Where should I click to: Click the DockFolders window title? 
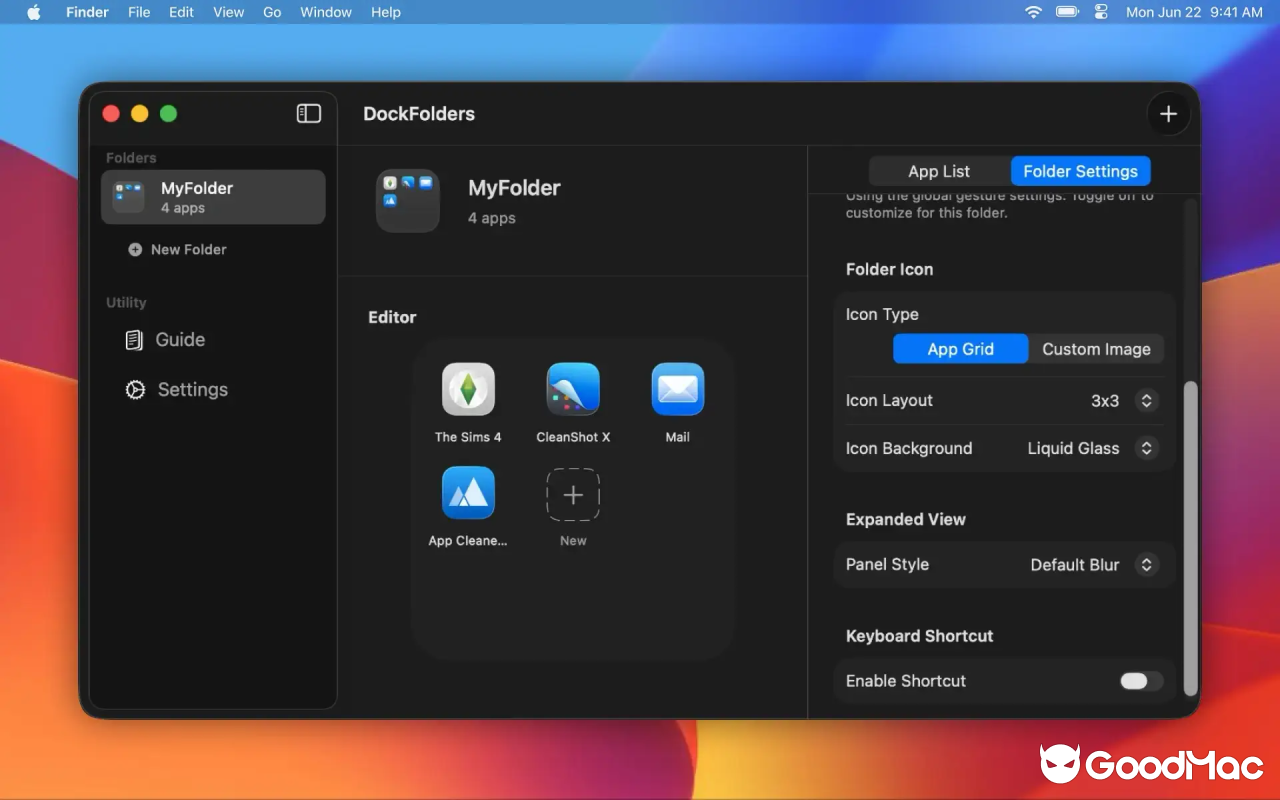point(419,114)
